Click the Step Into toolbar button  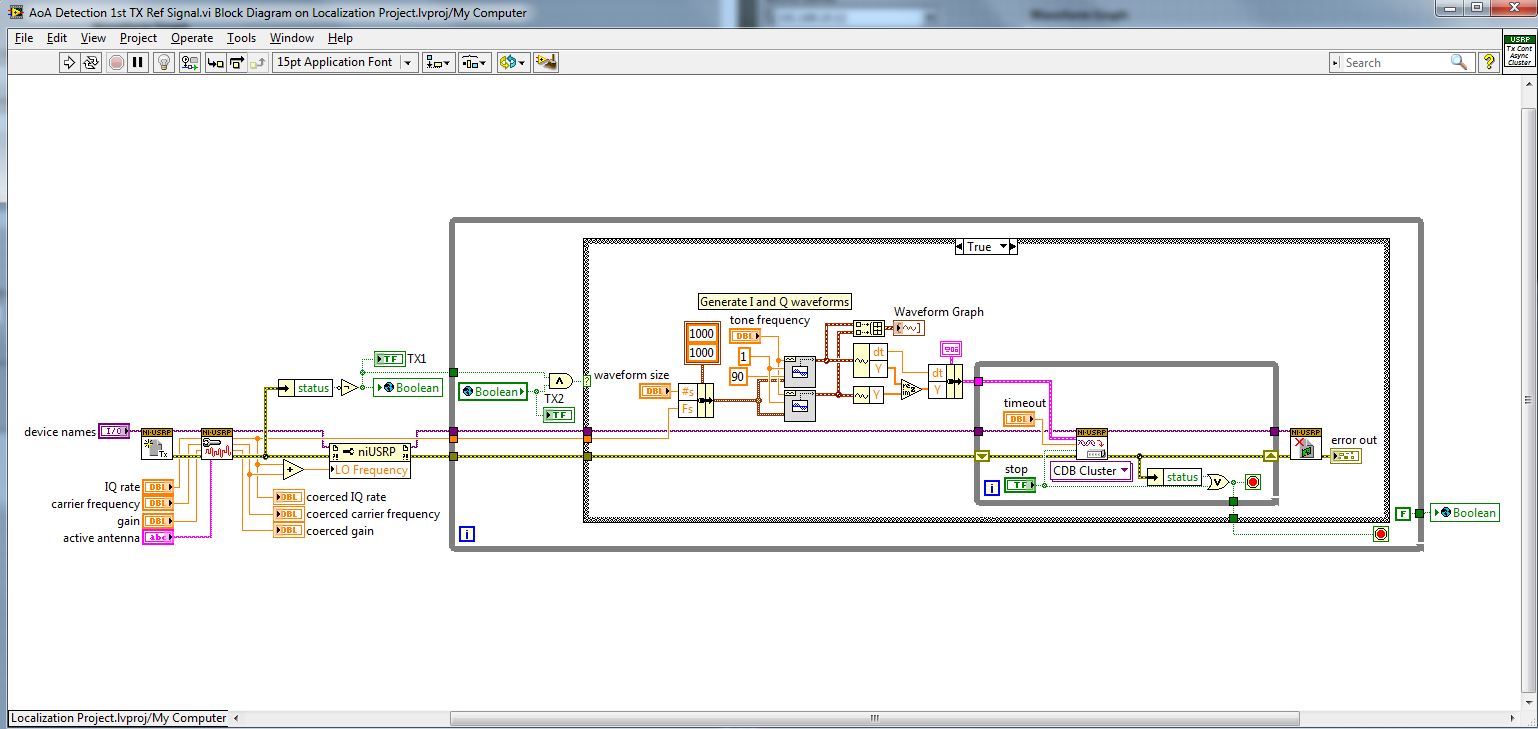pos(215,62)
